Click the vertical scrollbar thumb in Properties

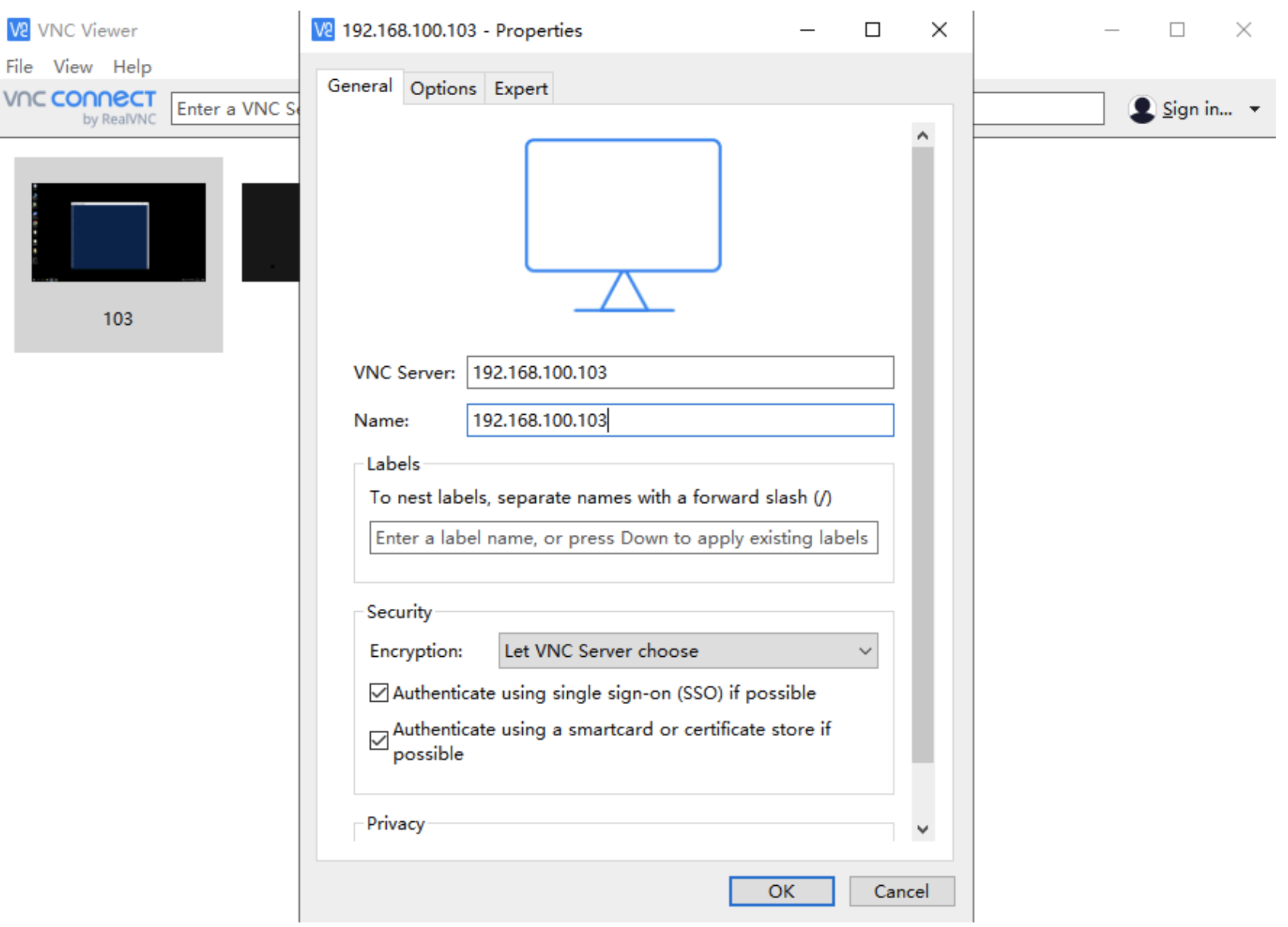pos(923,455)
